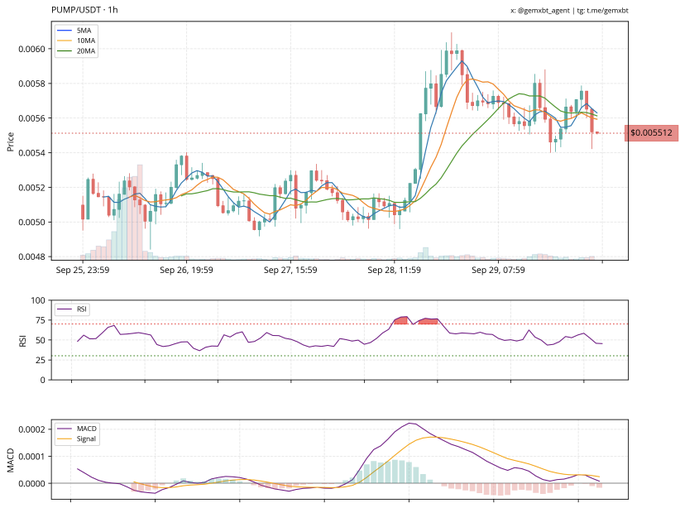Click the Sep 26, 19:59 time label

click(187, 270)
